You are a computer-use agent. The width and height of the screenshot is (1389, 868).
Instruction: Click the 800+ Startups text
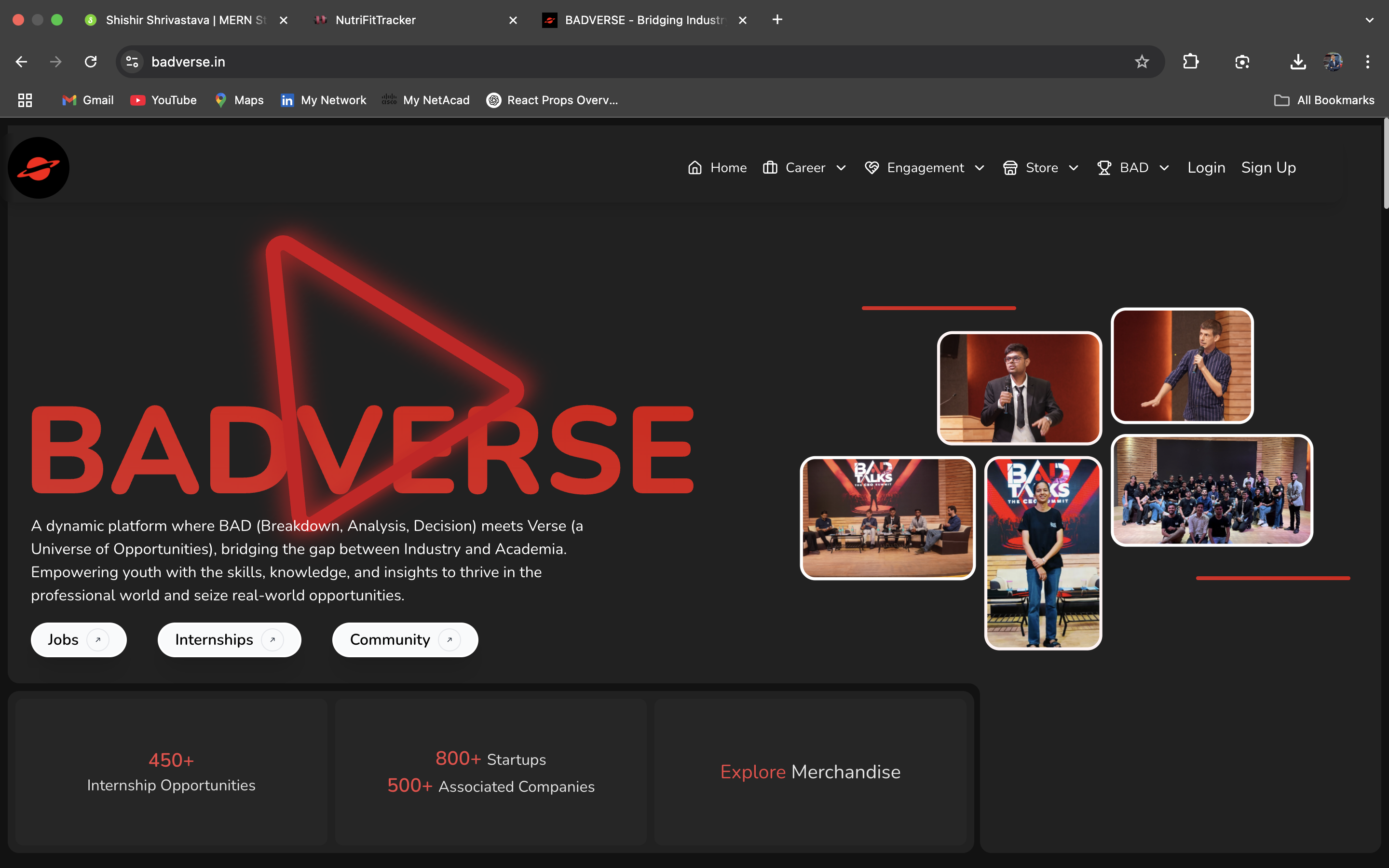(491, 759)
